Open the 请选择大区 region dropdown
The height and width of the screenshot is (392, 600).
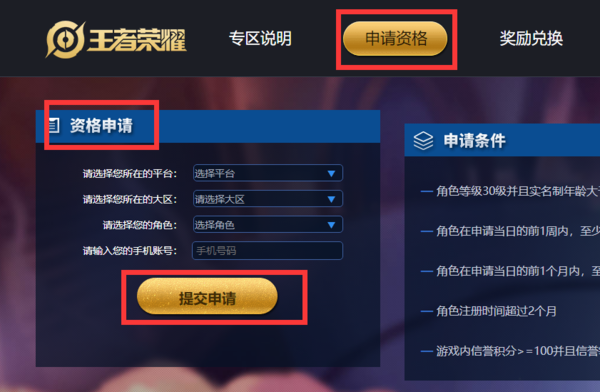point(268,199)
